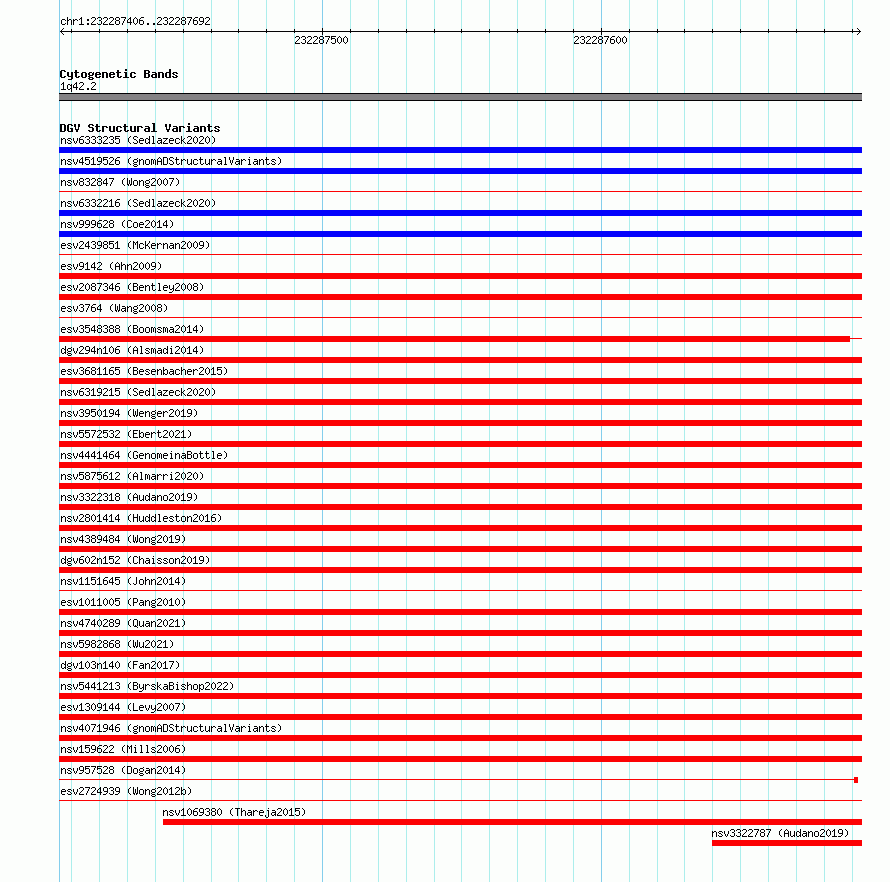Click esv2087346 (Bentley2008) label
The width and height of the screenshot is (890, 882).
pyautogui.click(x=132, y=287)
